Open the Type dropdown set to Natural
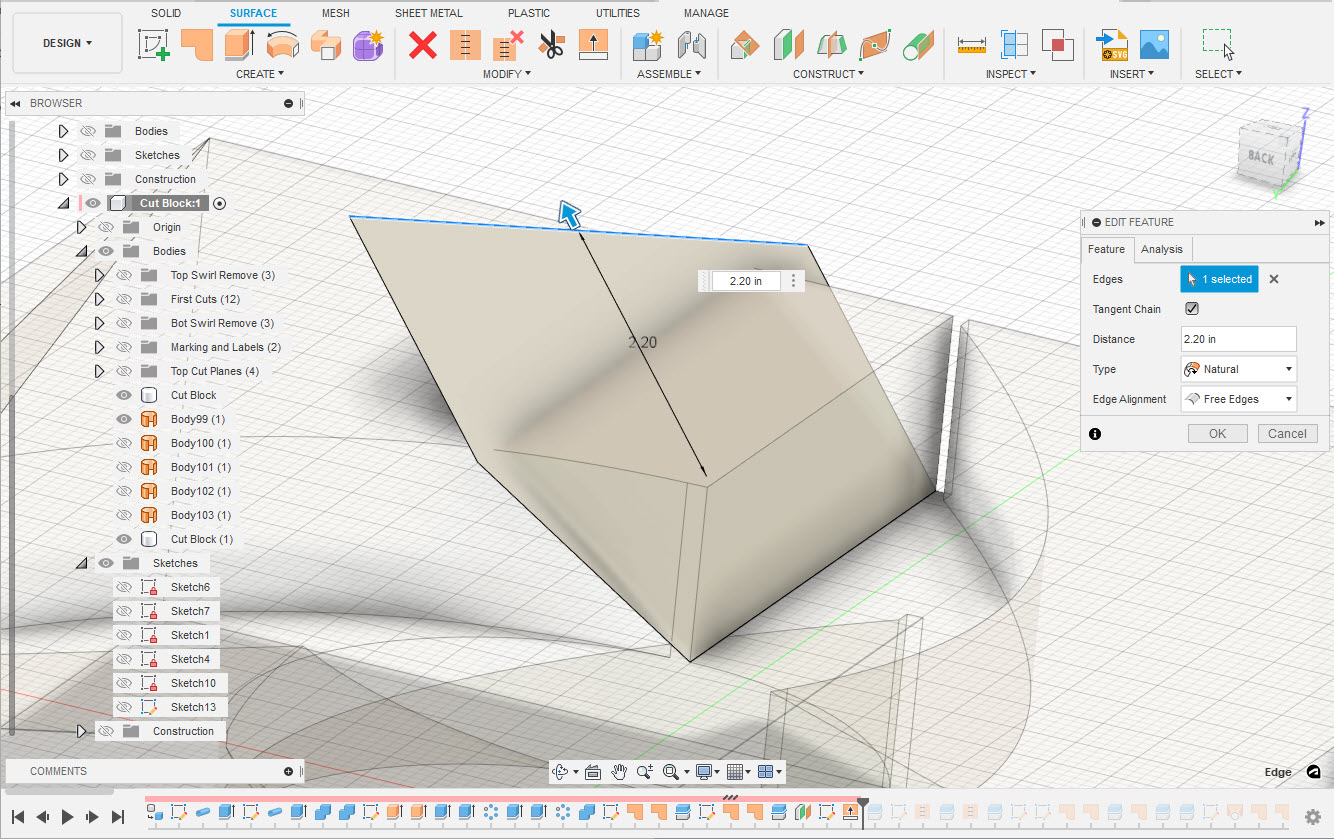The width and height of the screenshot is (1334, 839). [x=1238, y=369]
